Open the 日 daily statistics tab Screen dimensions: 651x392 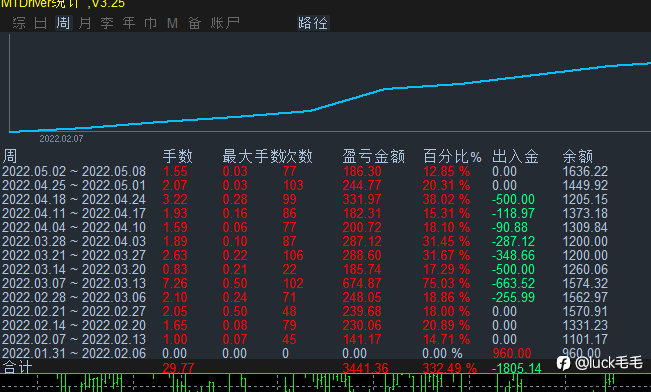[x=41, y=23]
